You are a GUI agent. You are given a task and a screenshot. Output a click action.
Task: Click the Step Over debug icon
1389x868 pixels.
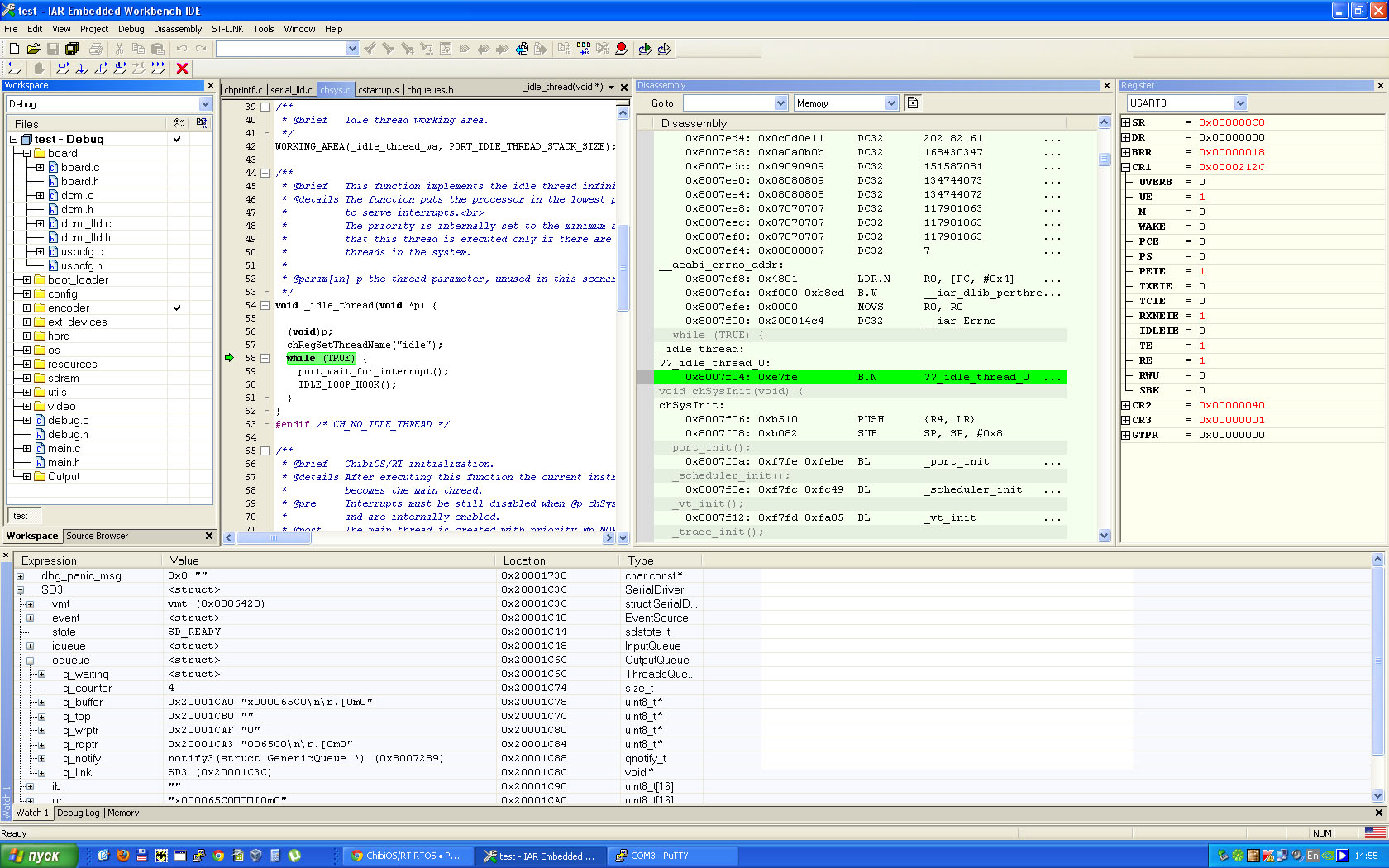point(63,69)
